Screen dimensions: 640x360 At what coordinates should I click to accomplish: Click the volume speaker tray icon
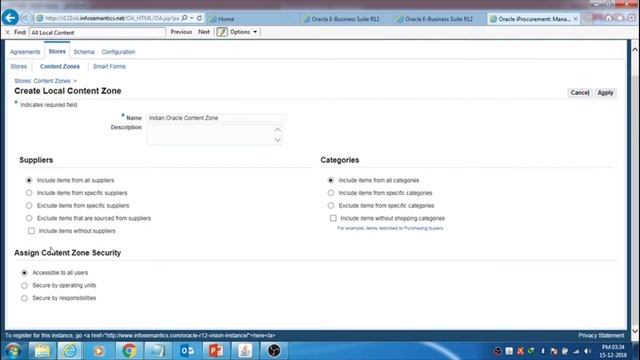587,351
